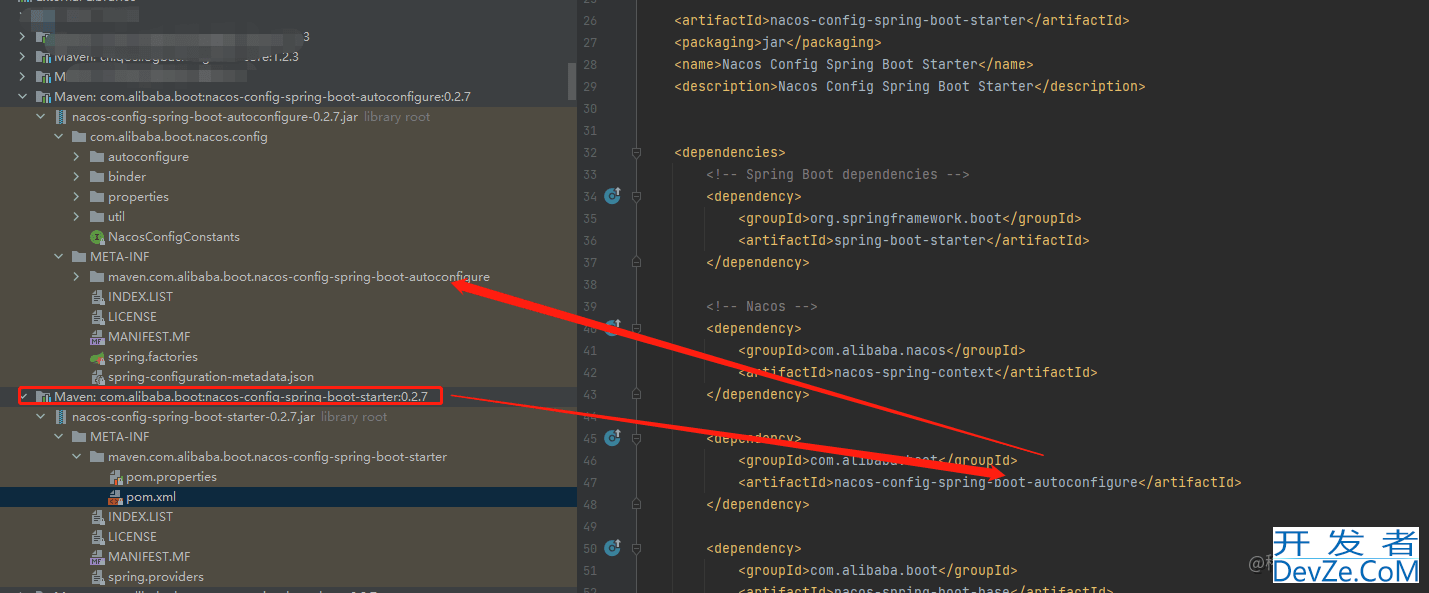Click the Maven autoconfigure:0.2.7 library icon
Image resolution: width=1429 pixels, height=593 pixels.
click(x=43, y=97)
